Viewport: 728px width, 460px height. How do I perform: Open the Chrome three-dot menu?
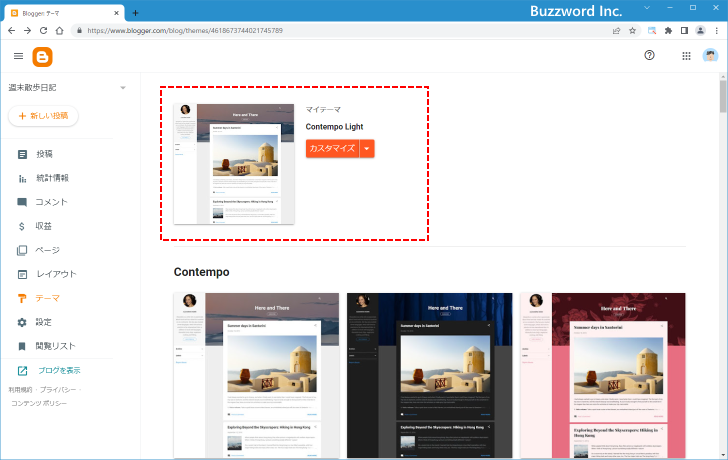717,31
